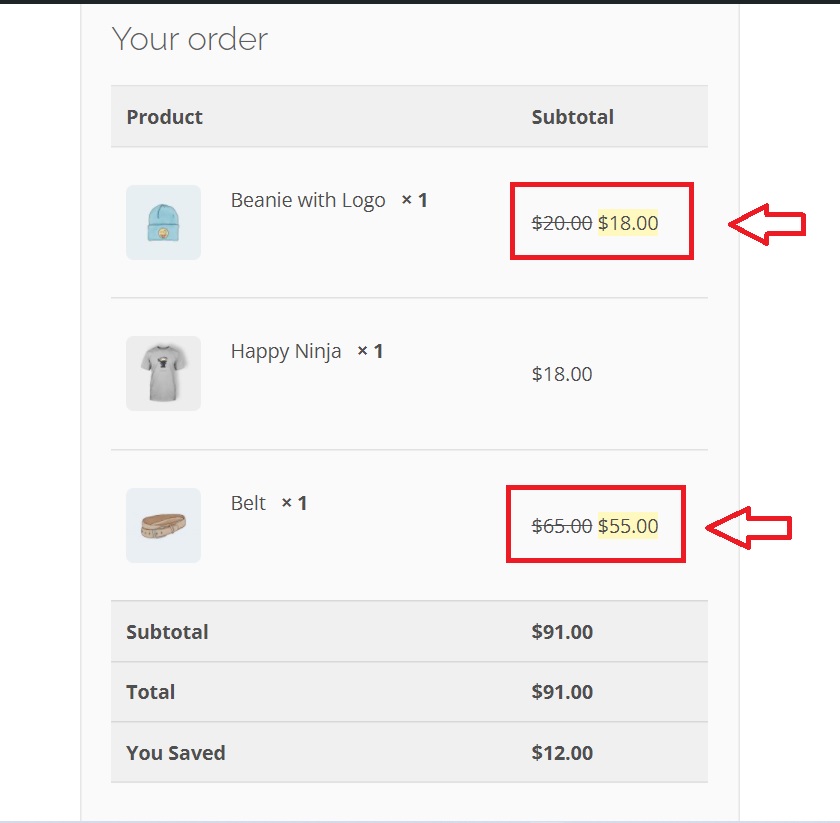Click the Product column header
The width and height of the screenshot is (840, 823).
point(164,117)
